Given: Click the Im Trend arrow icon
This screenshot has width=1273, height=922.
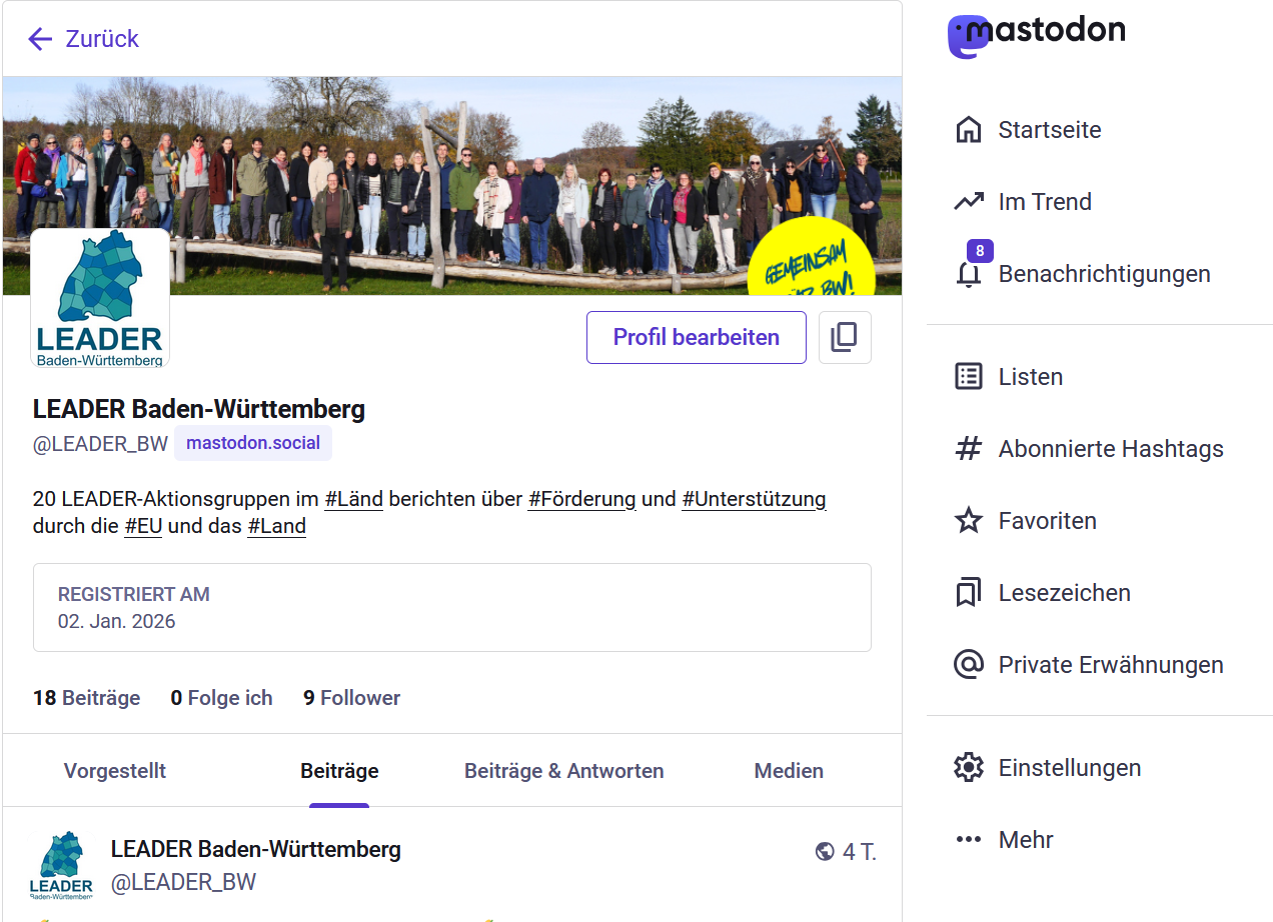Looking at the screenshot, I should click(x=968, y=202).
